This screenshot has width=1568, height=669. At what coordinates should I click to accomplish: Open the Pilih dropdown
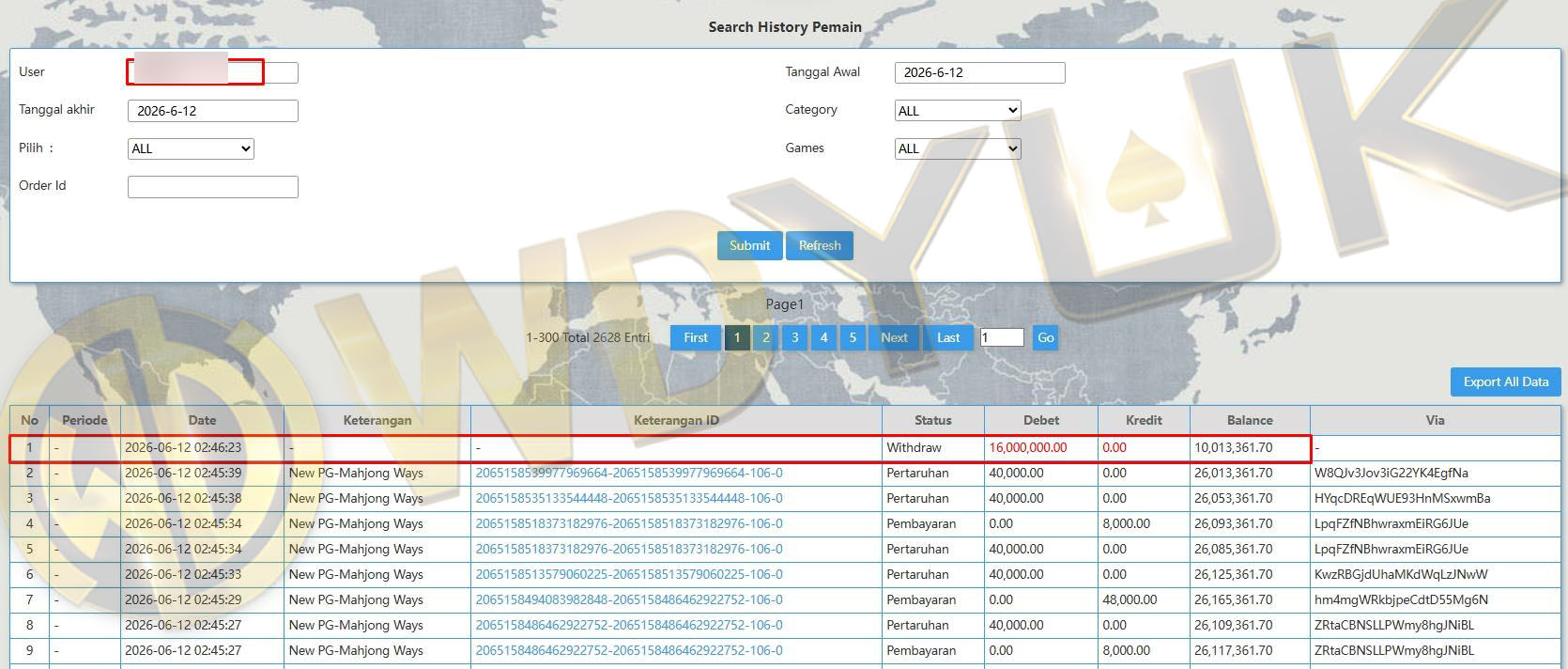click(191, 148)
